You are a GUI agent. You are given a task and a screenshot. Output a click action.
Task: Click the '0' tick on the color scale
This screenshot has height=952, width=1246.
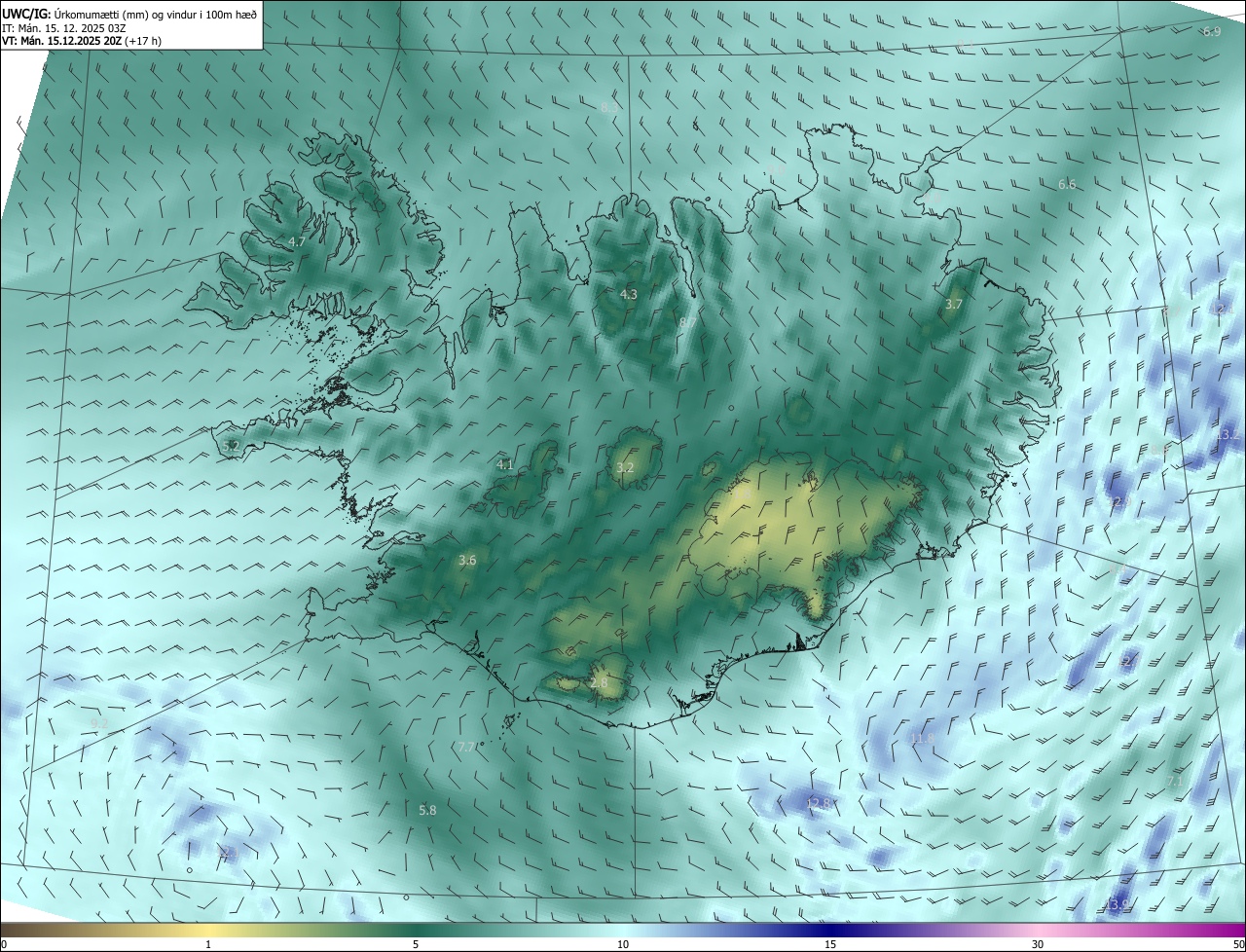(4, 944)
